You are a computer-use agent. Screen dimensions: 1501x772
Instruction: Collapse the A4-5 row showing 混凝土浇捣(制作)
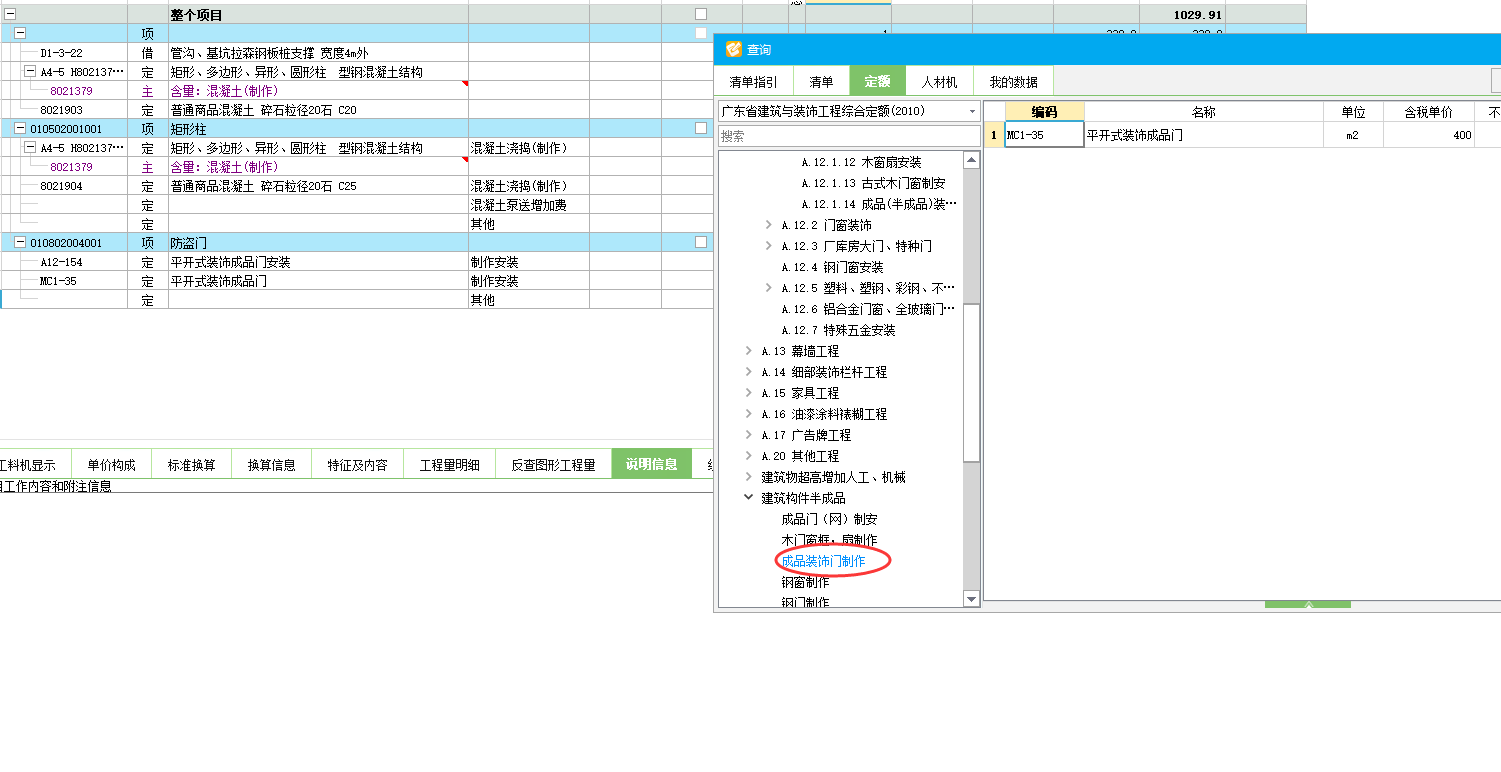[x=30, y=148]
